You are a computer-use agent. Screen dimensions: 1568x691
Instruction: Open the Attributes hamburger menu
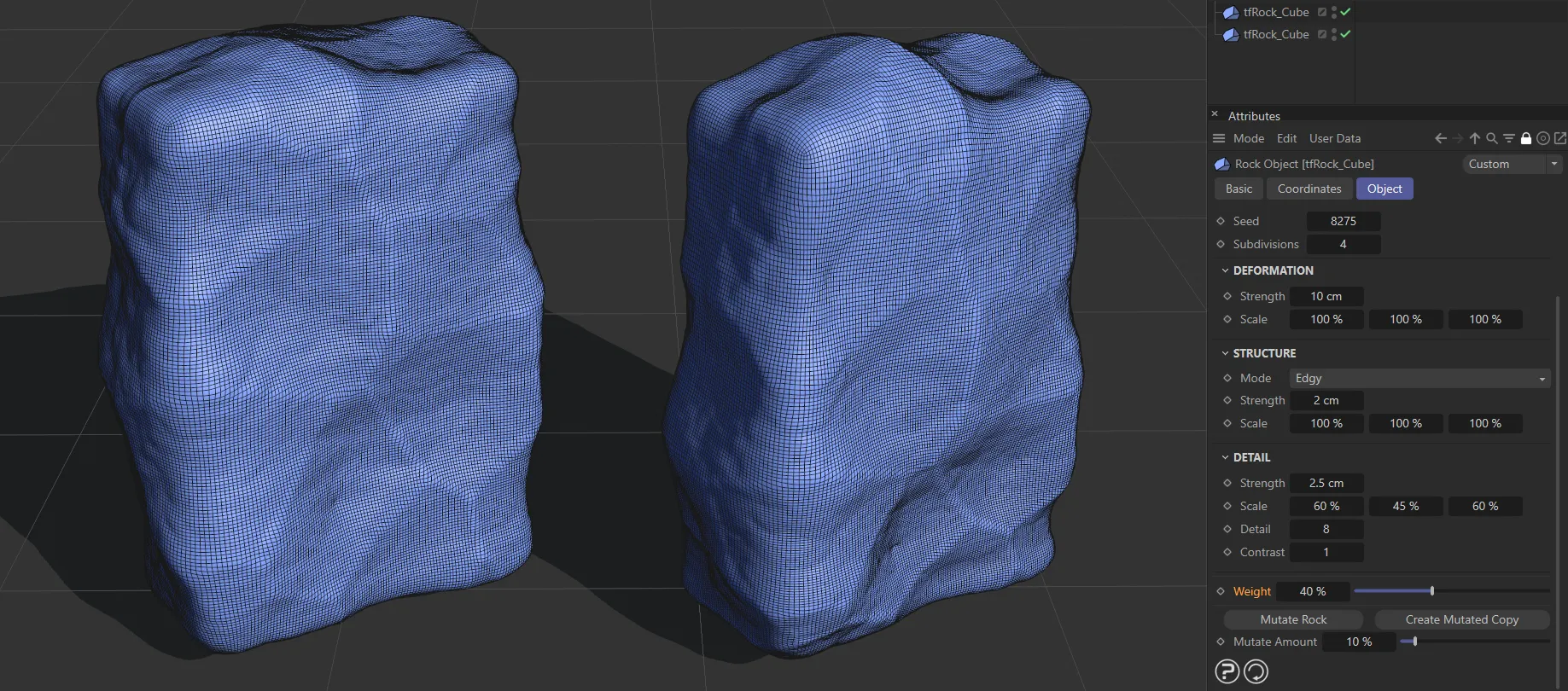(x=1219, y=138)
